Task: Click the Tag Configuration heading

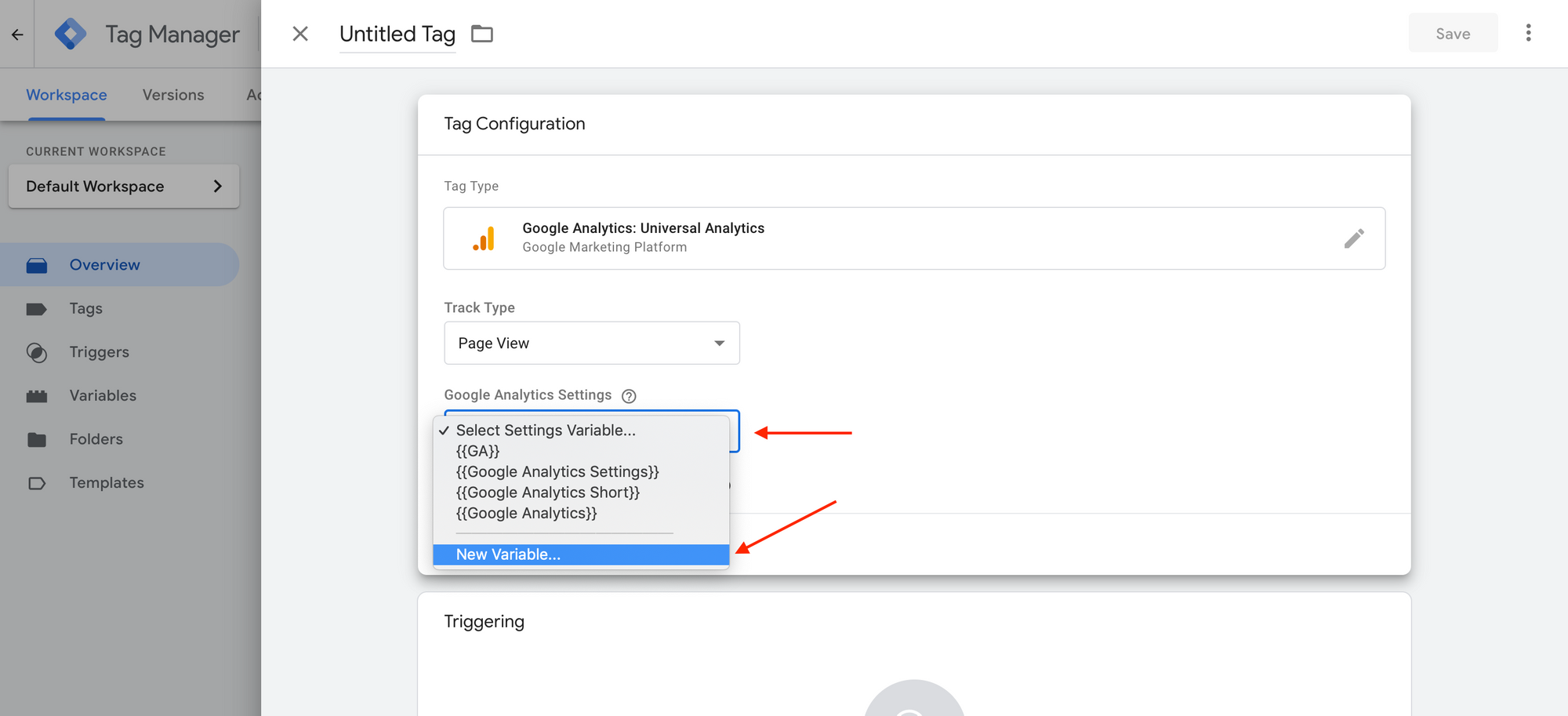Action: (514, 124)
